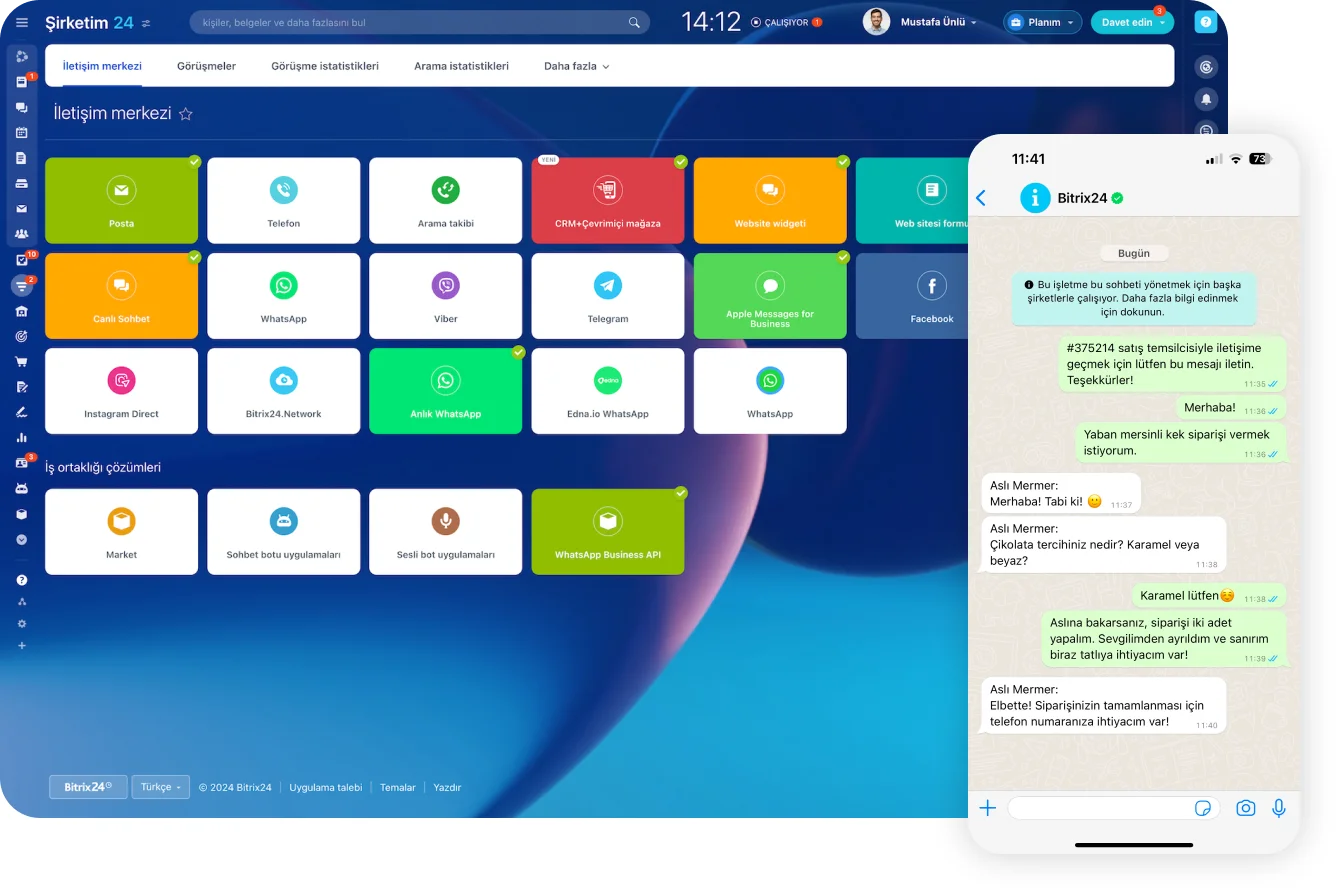
Task: Expand sidebar with the down chevron icon
Action: (22, 540)
